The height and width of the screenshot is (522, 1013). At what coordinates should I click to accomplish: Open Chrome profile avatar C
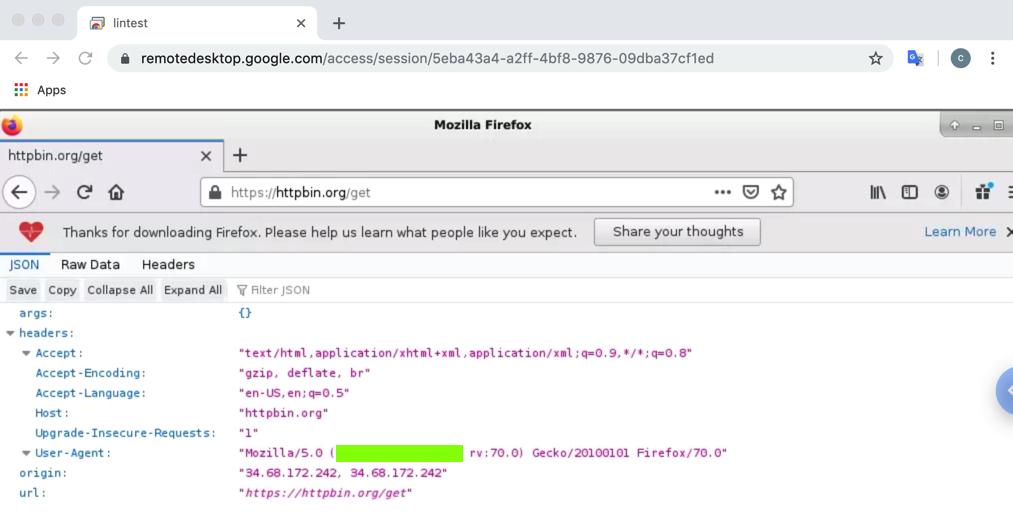pyautogui.click(x=961, y=58)
